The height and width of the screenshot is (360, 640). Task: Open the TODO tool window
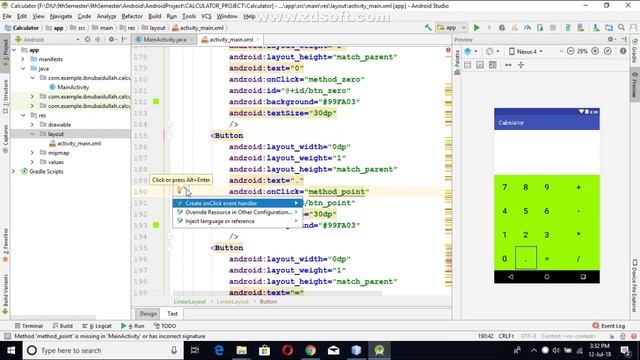click(x=165, y=326)
